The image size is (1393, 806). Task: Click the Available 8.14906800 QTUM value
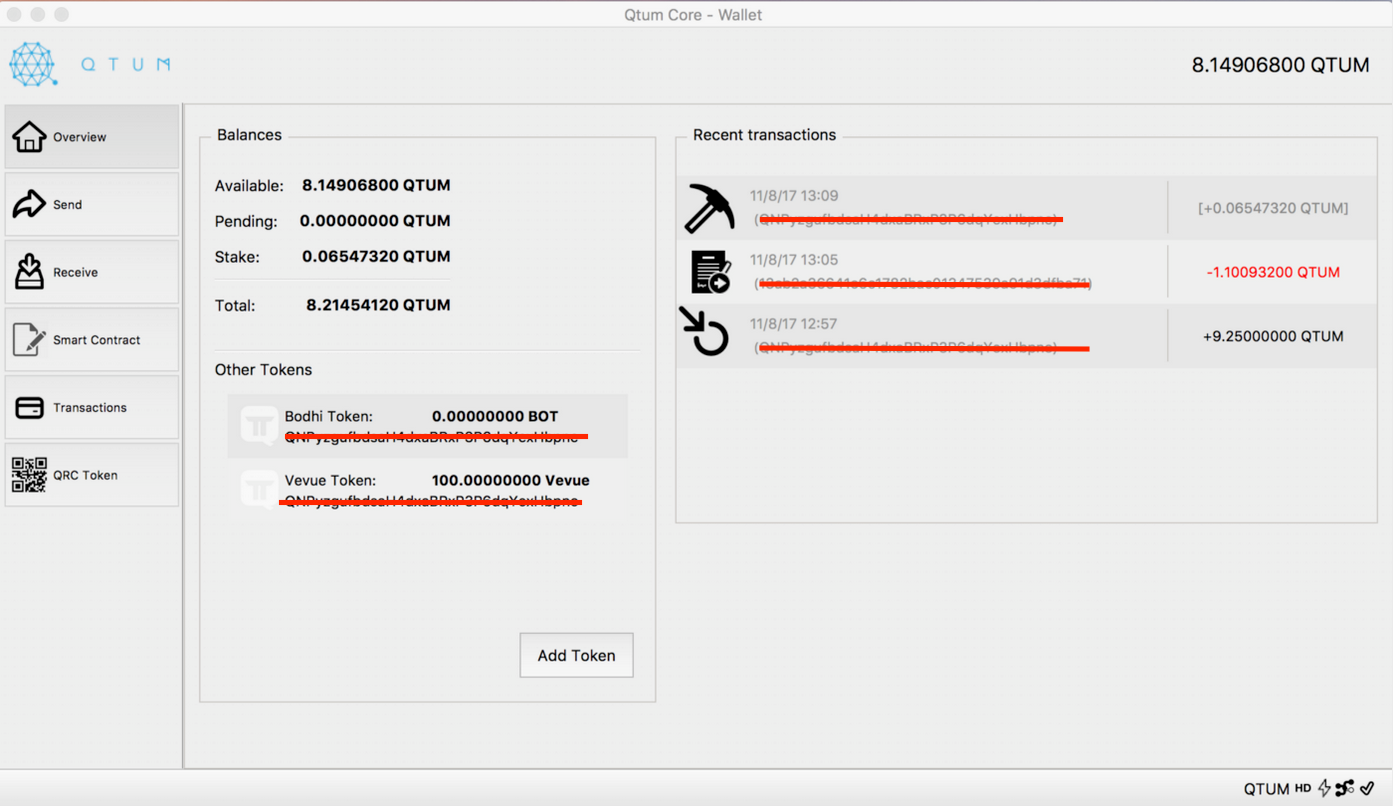(376, 185)
